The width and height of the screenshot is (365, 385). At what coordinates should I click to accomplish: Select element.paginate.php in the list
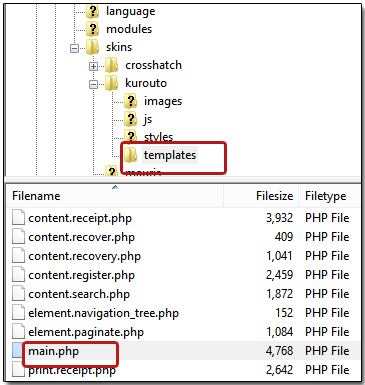point(86,332)
